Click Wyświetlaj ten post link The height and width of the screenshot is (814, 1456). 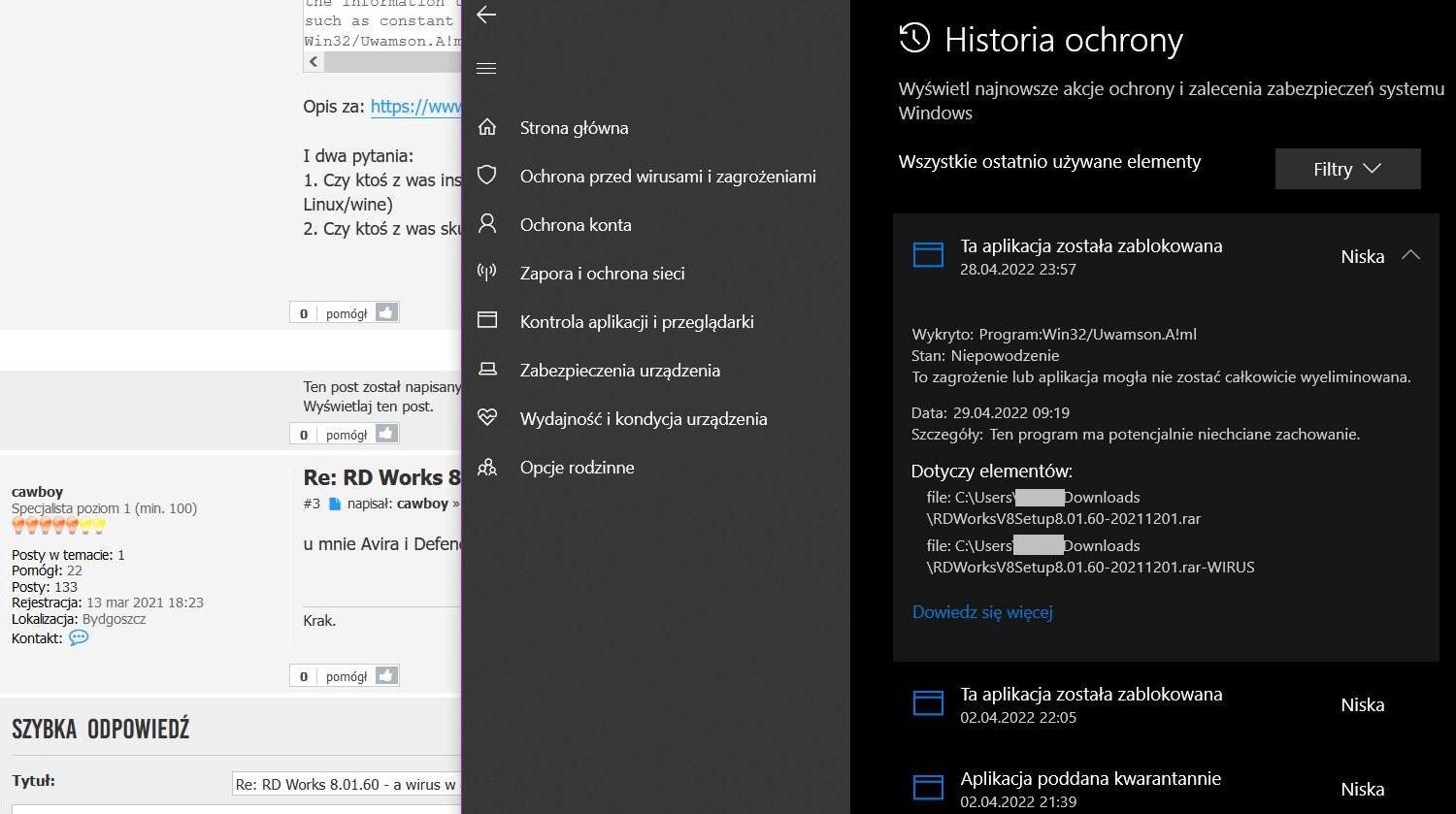(x=369, y=406)
